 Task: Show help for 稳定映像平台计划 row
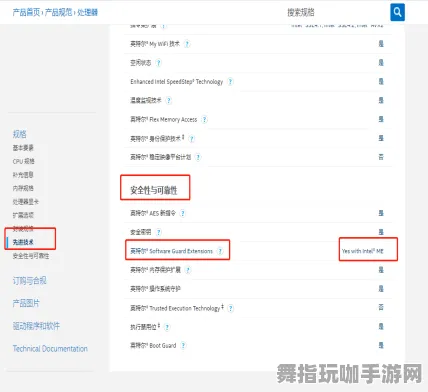[198, 157]
